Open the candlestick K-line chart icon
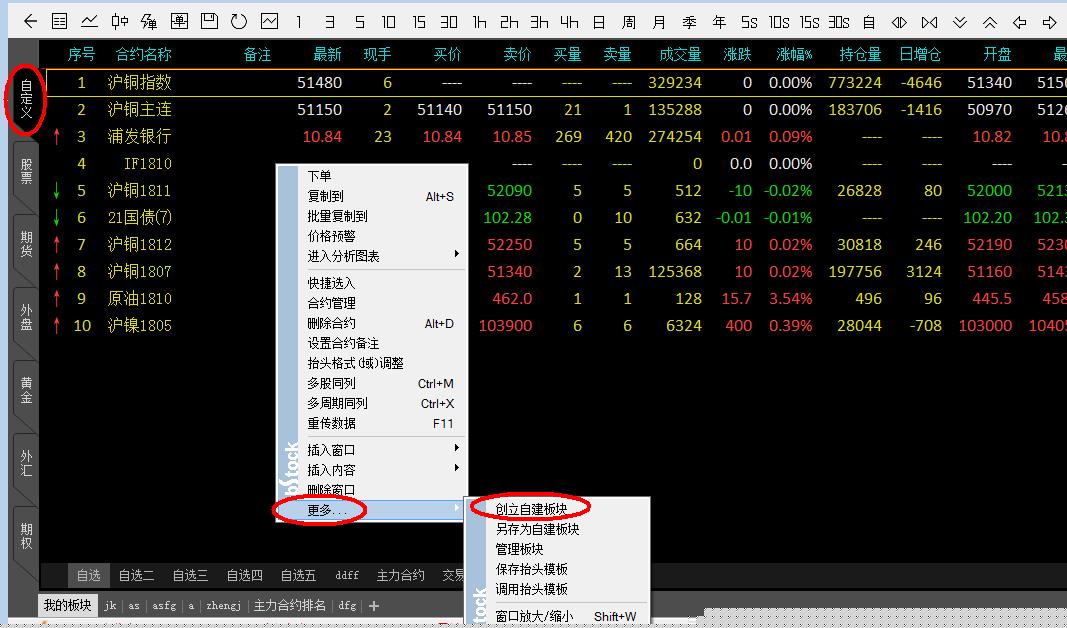Viewport: 1067px width, 628px height. (120, 22)
